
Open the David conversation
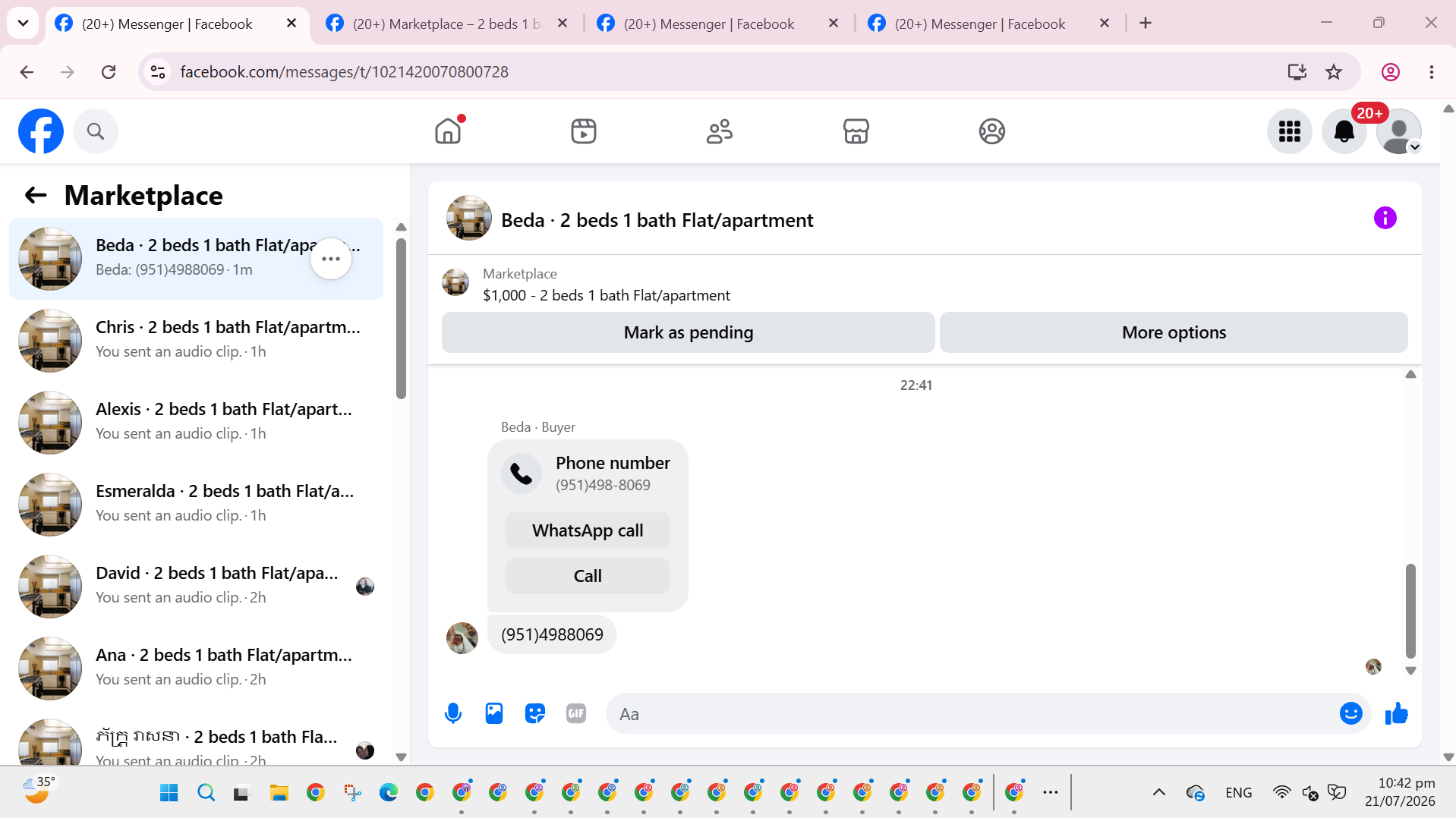click(196, 587)
